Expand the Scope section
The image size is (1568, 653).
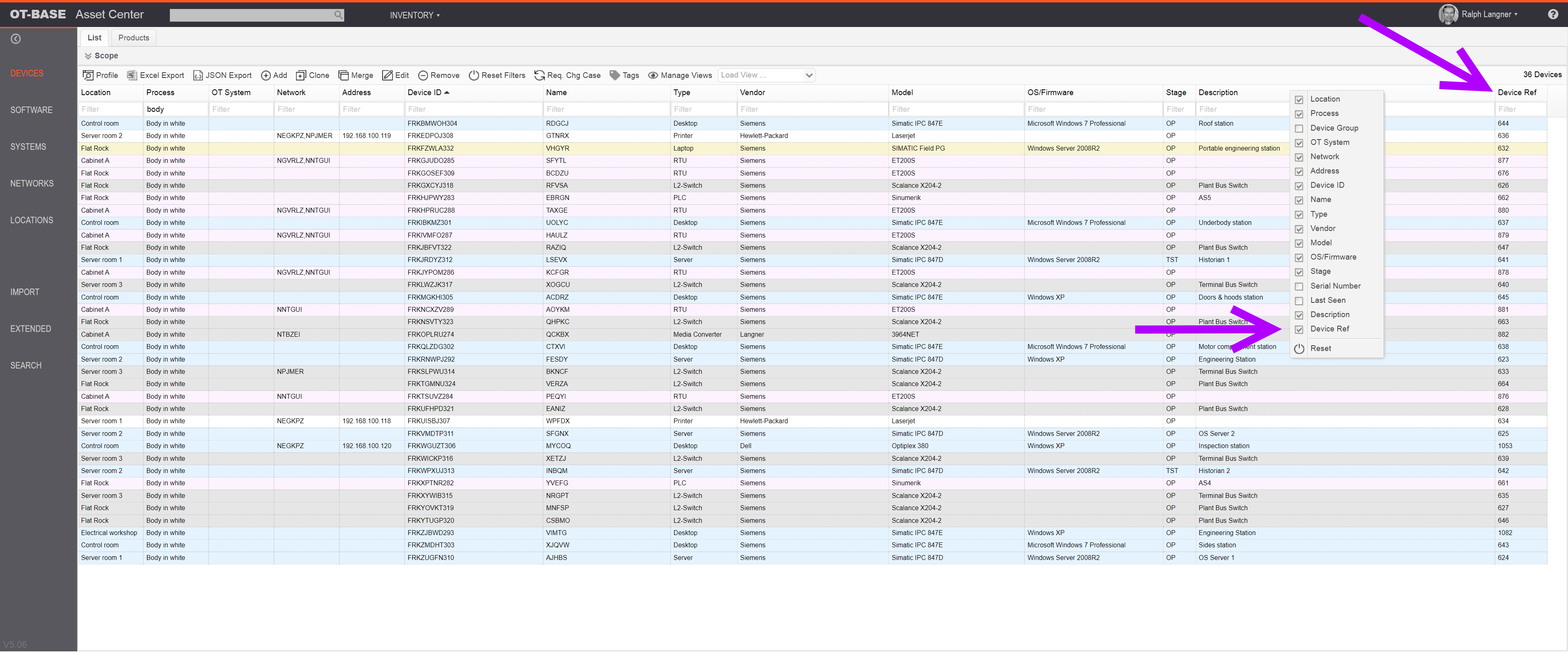tap(101, 56)
